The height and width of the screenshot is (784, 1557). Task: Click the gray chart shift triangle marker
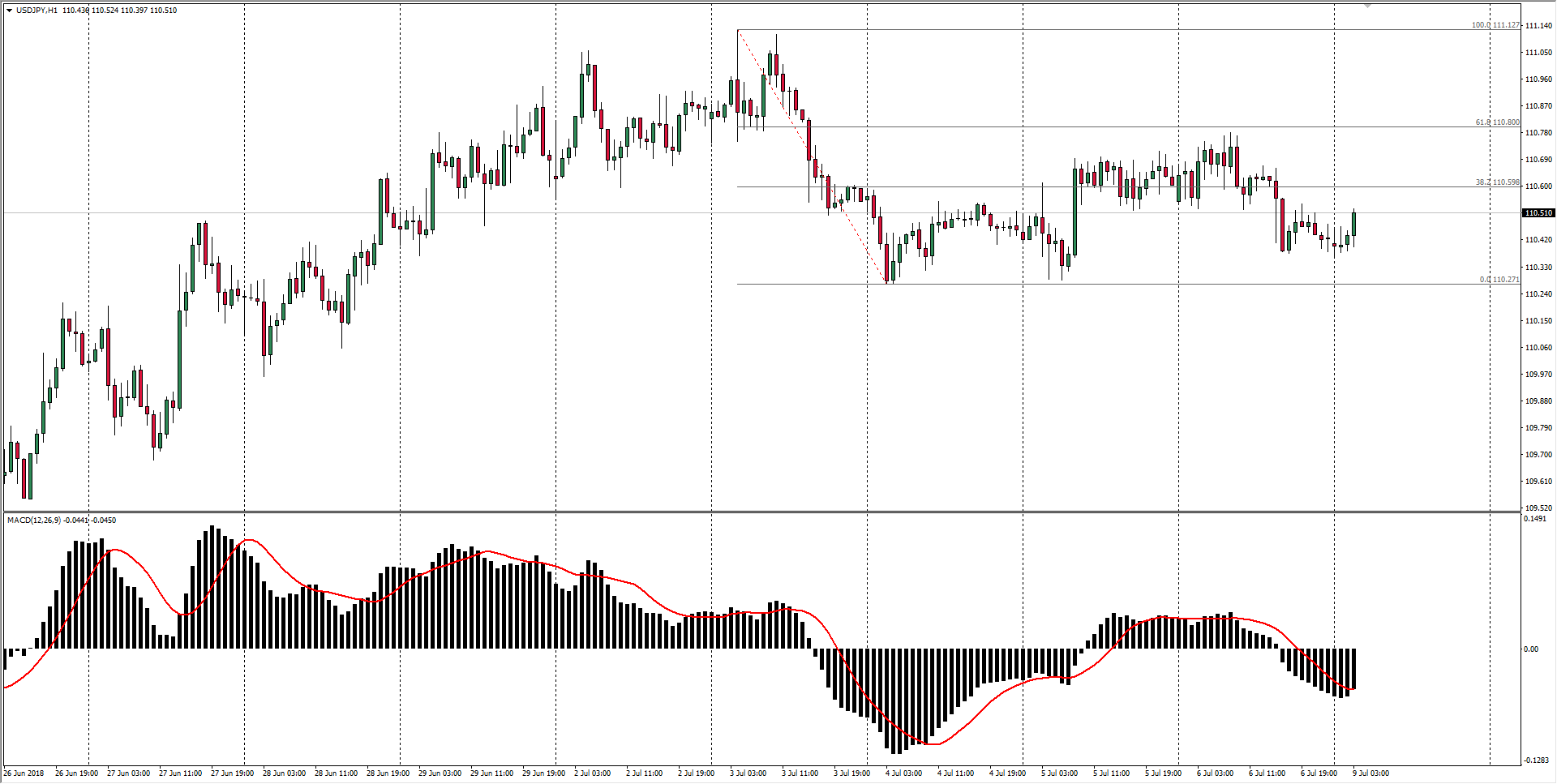click(x=1367, y=6)
